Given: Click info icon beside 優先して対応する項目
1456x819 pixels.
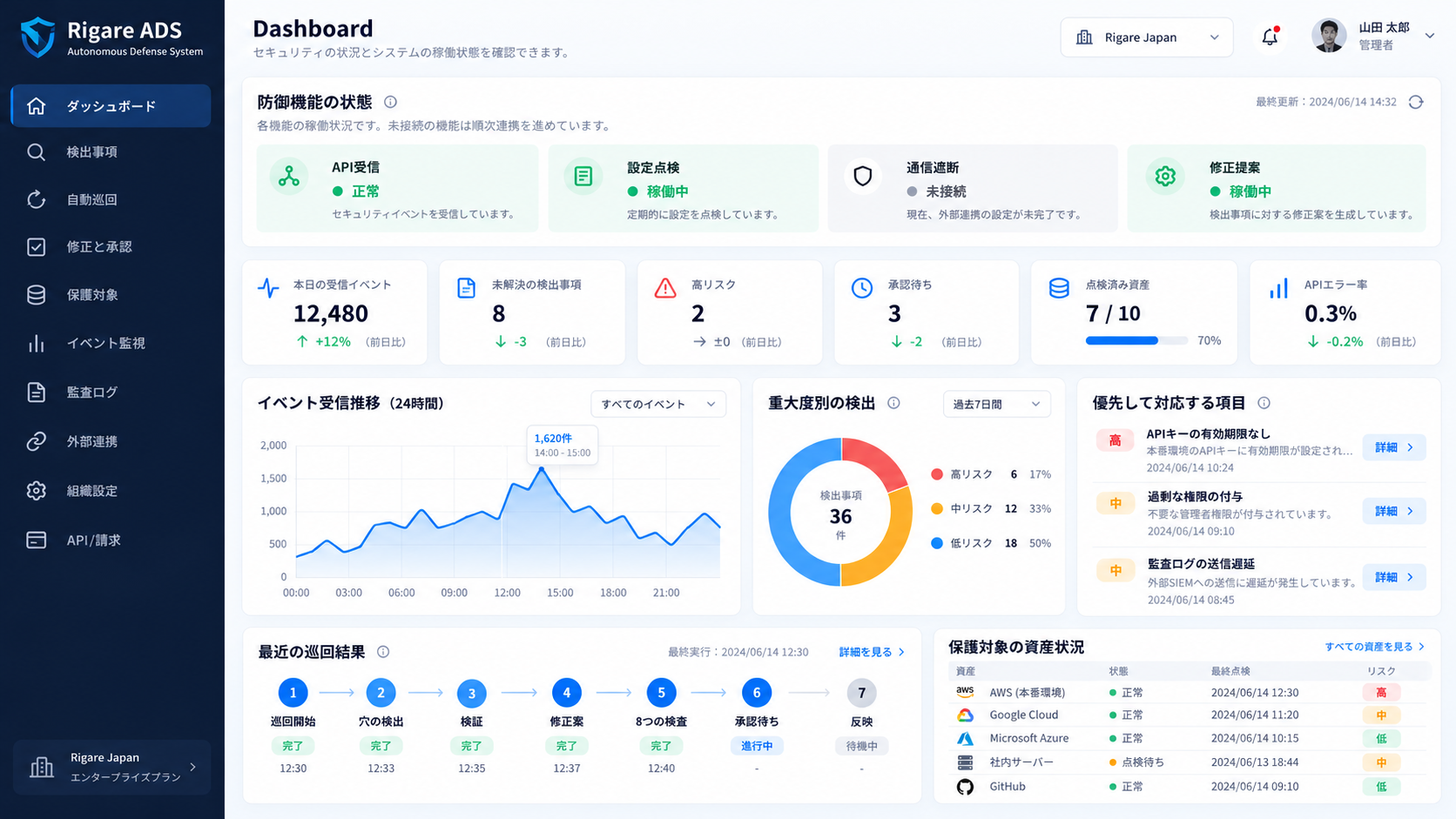Looking at the screenshot, I should coord(1264,403).
